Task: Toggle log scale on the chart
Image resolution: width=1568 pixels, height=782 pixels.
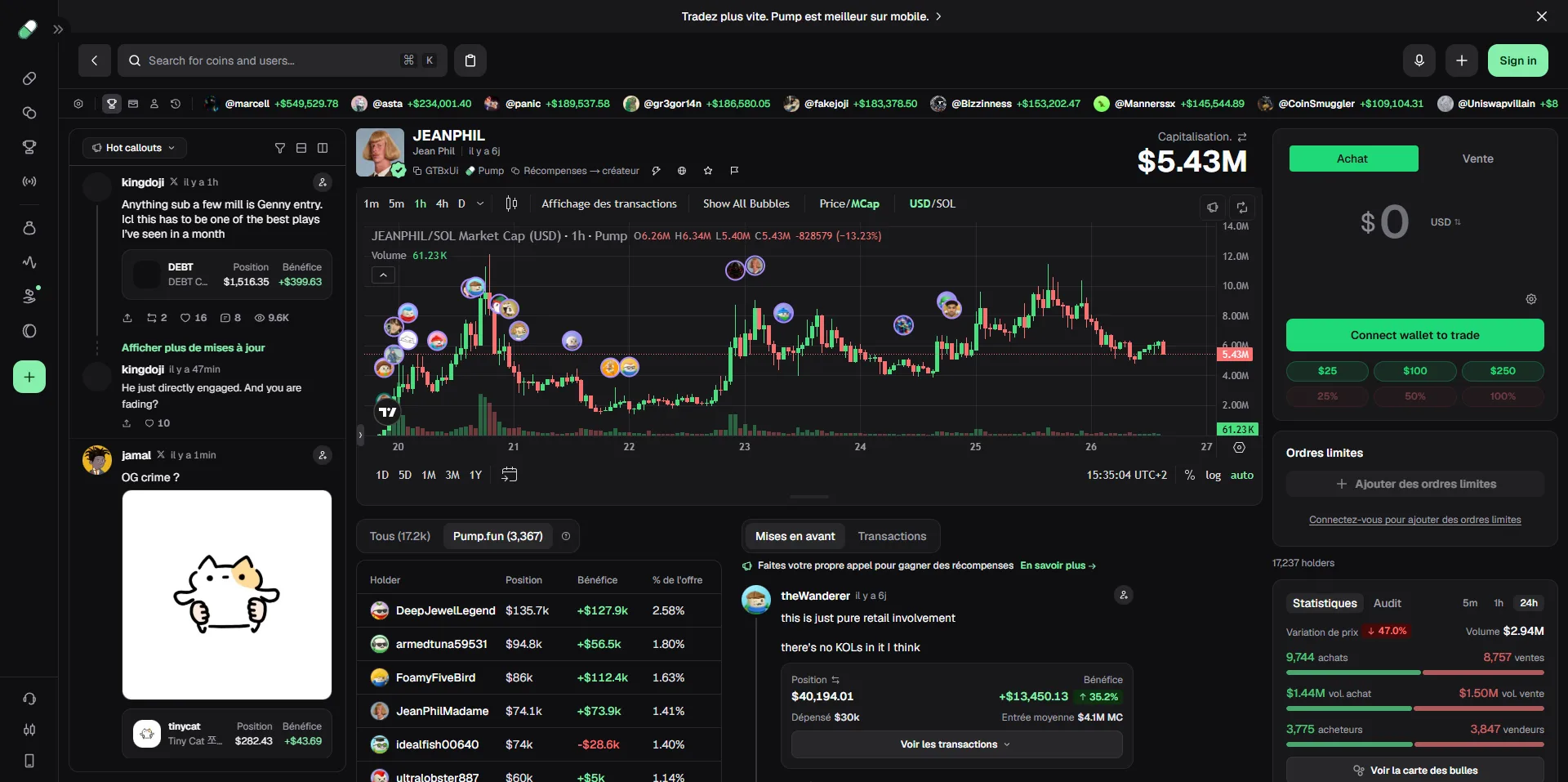Action: click(x=1214, y=475)
